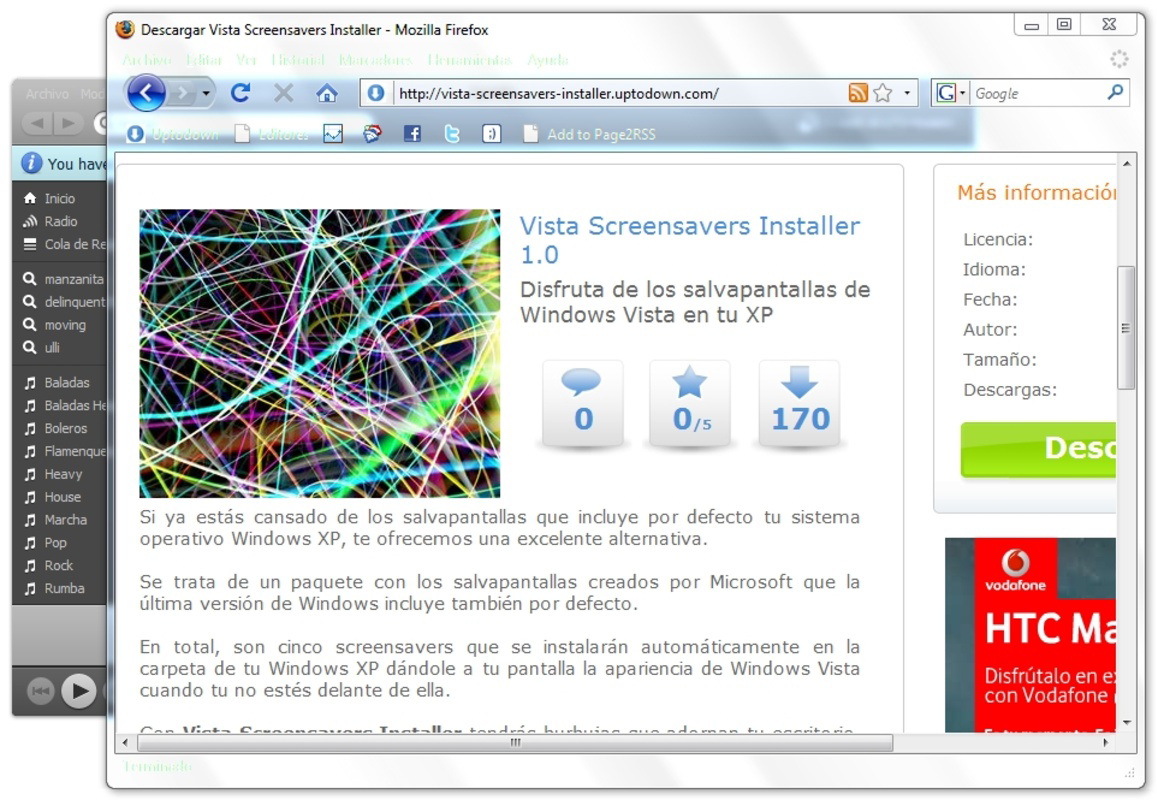This screenshot has height=800, width=1158.
Task: Open the Boleros playlist in music player
Action: coord(55,428)
